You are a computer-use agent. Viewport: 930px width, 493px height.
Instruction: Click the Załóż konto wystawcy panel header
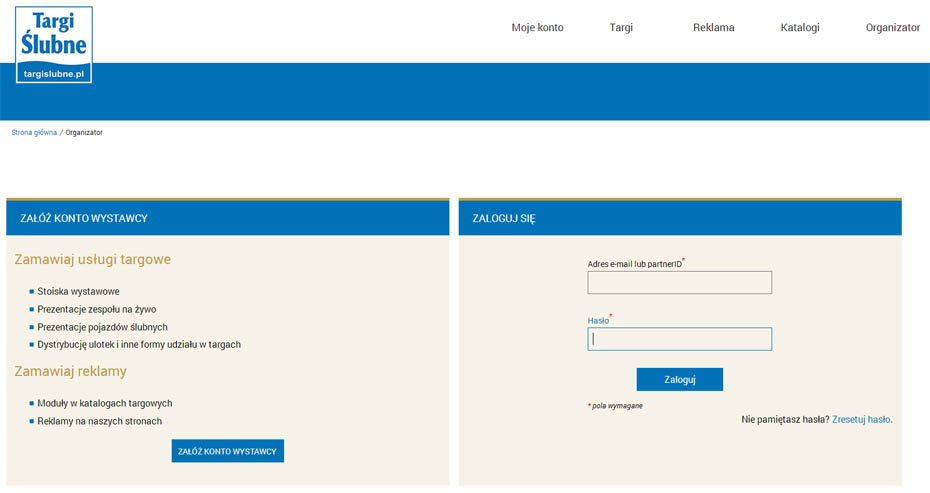pyautogui.click(x=227, y=218)
